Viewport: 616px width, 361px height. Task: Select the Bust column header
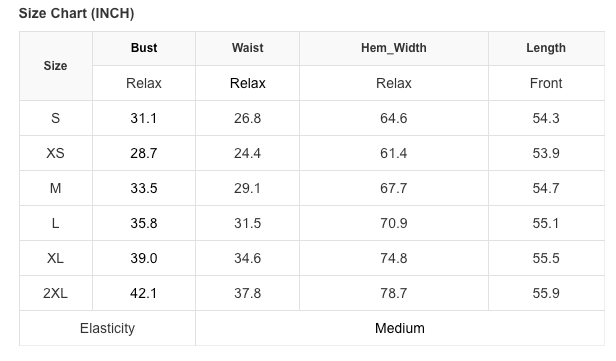tap(144, 48)
